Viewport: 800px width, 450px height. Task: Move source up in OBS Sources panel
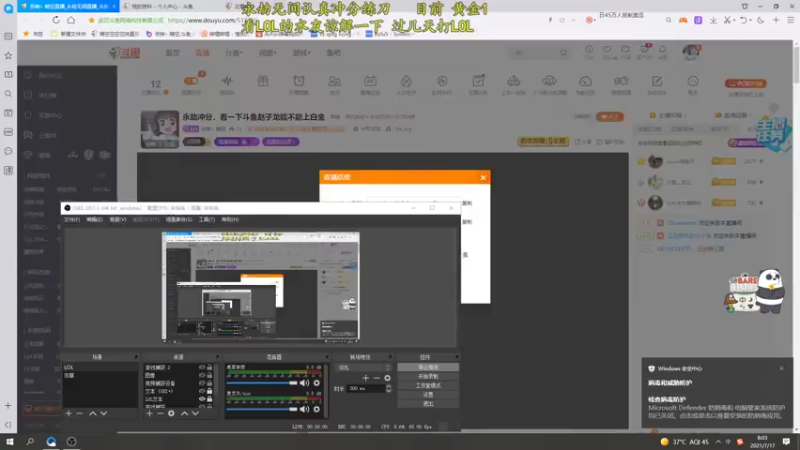[x=184, y=413]
